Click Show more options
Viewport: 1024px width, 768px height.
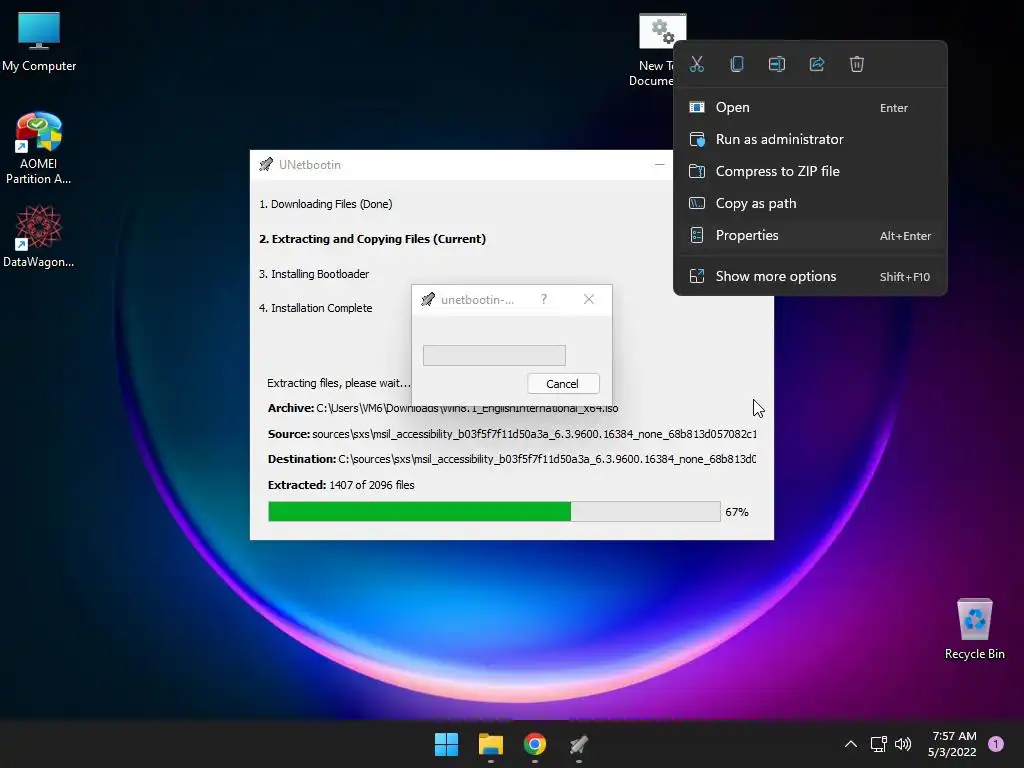tap(810, 276)
